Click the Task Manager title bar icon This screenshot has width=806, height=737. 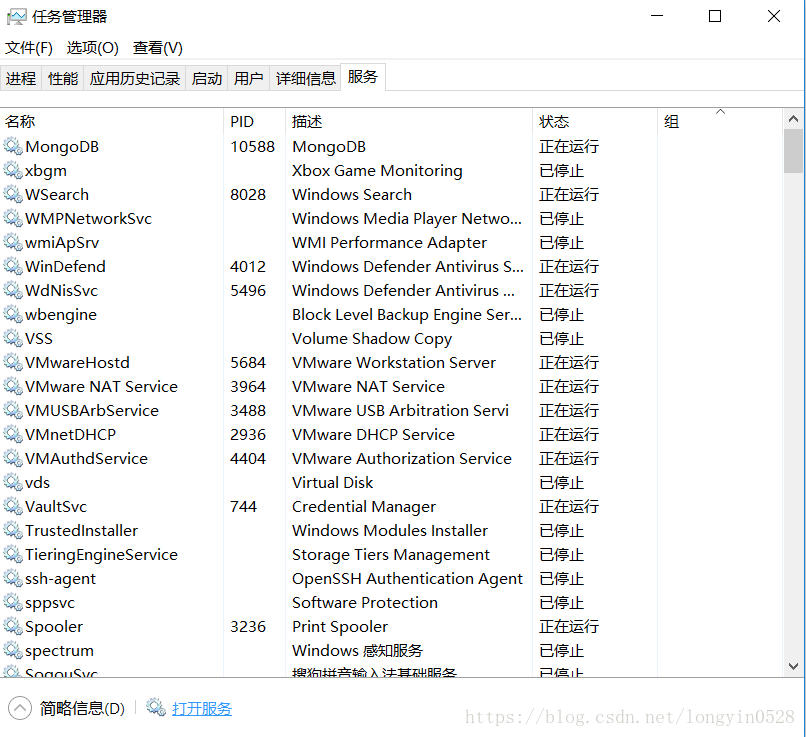tap(16, 17)
